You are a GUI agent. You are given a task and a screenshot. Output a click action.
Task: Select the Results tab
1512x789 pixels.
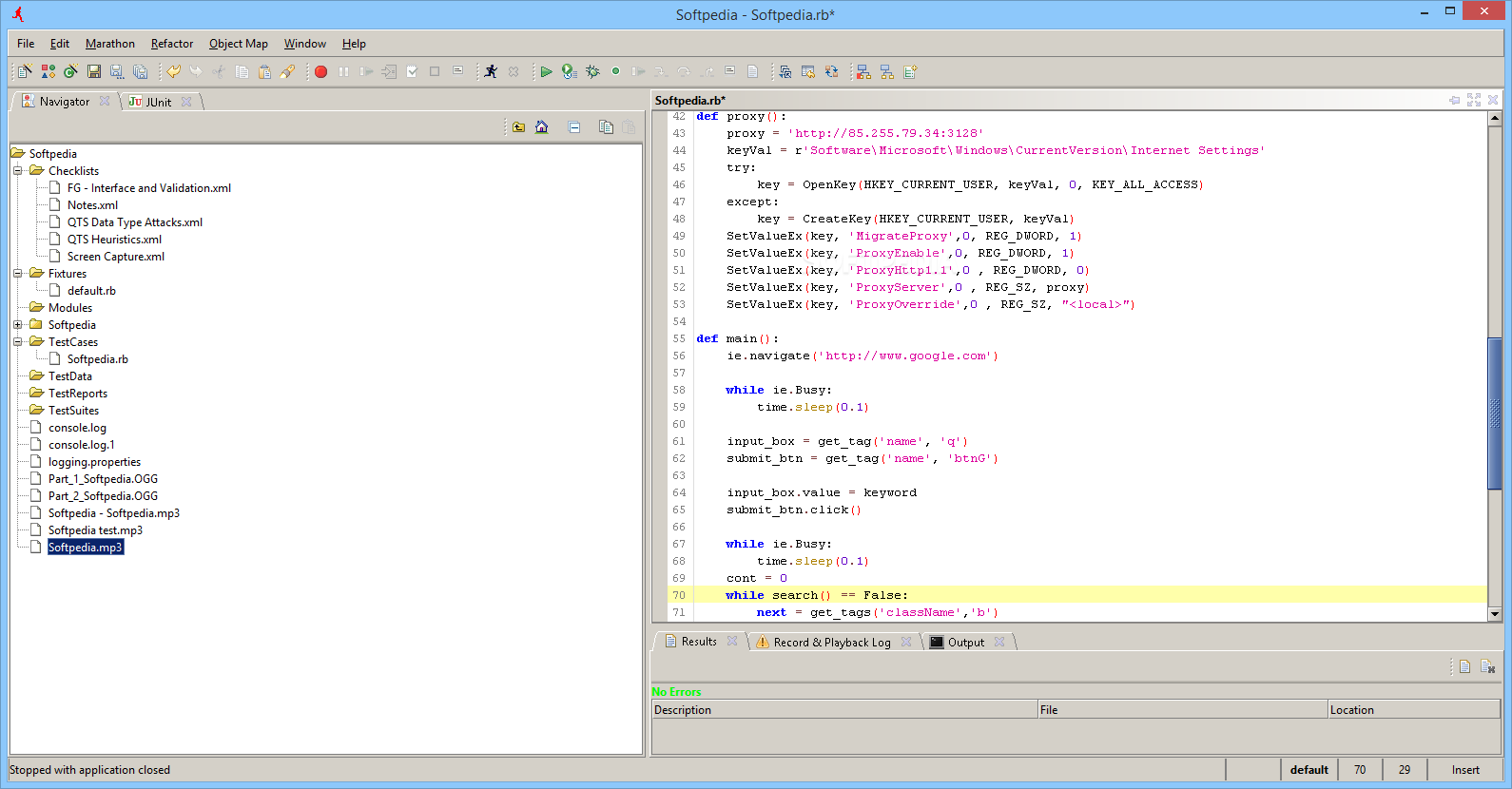pos(699,642)
